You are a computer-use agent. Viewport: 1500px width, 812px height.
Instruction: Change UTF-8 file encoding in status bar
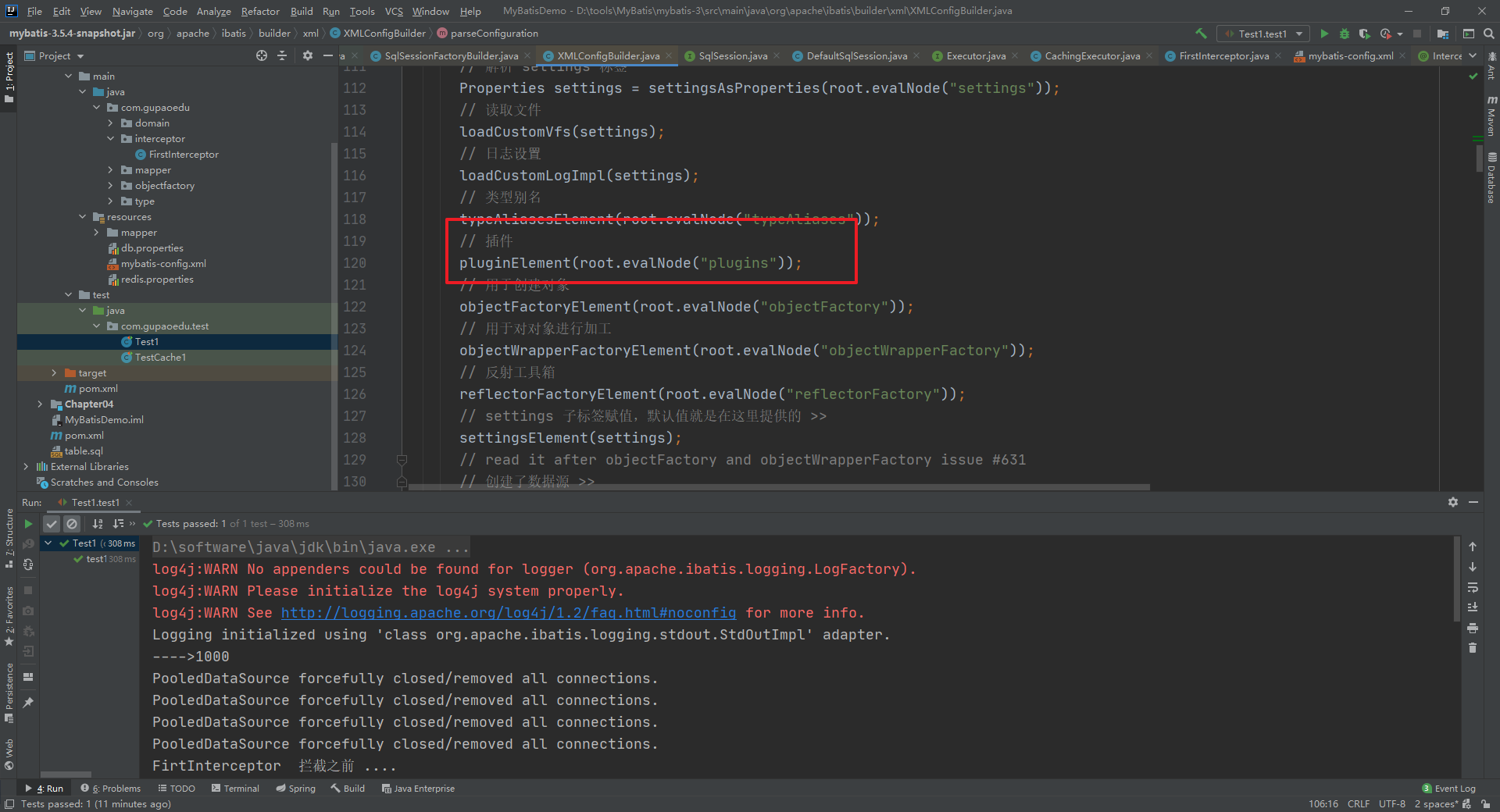click(x=1392, y=804)
